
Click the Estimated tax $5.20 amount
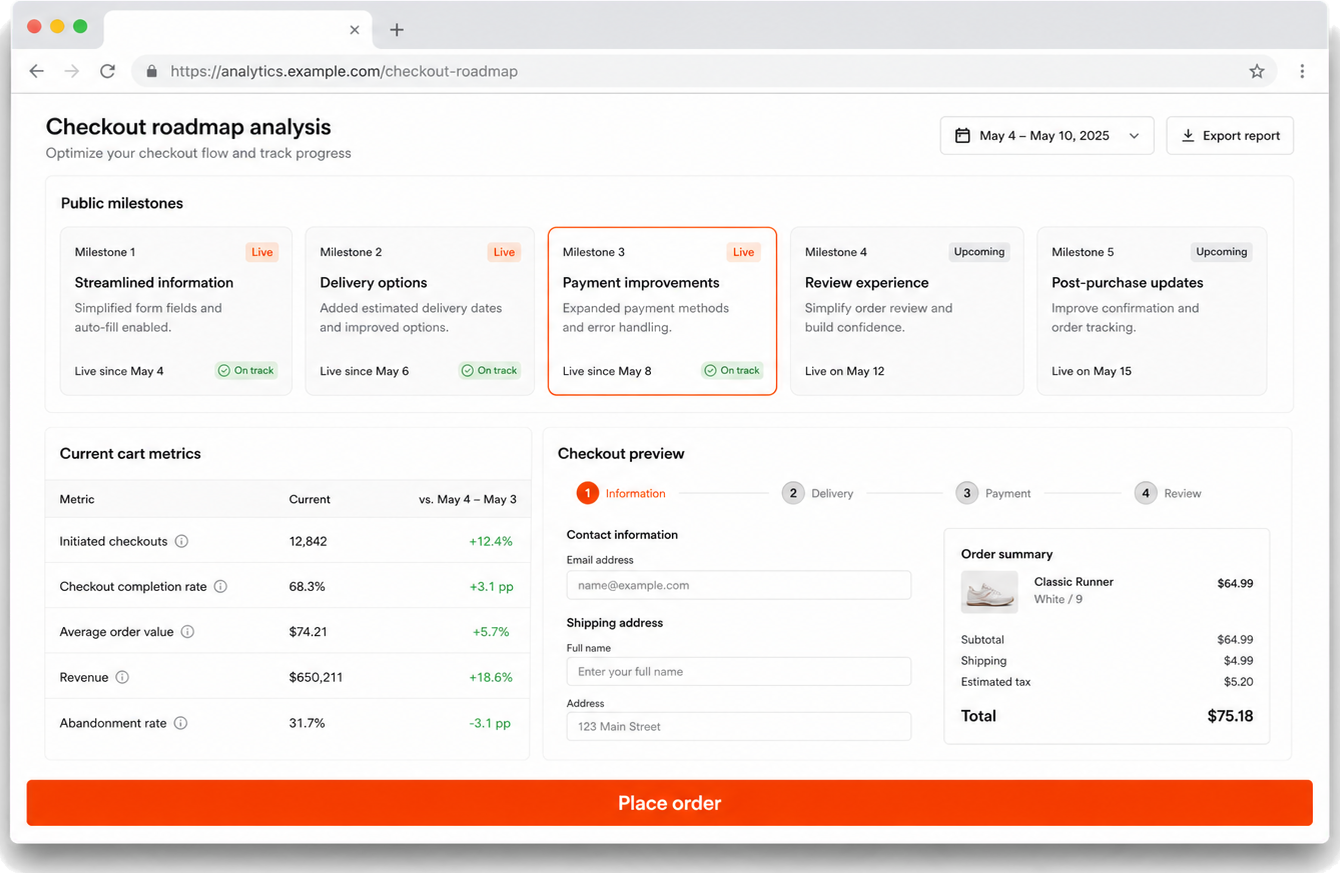(1238, 682)
